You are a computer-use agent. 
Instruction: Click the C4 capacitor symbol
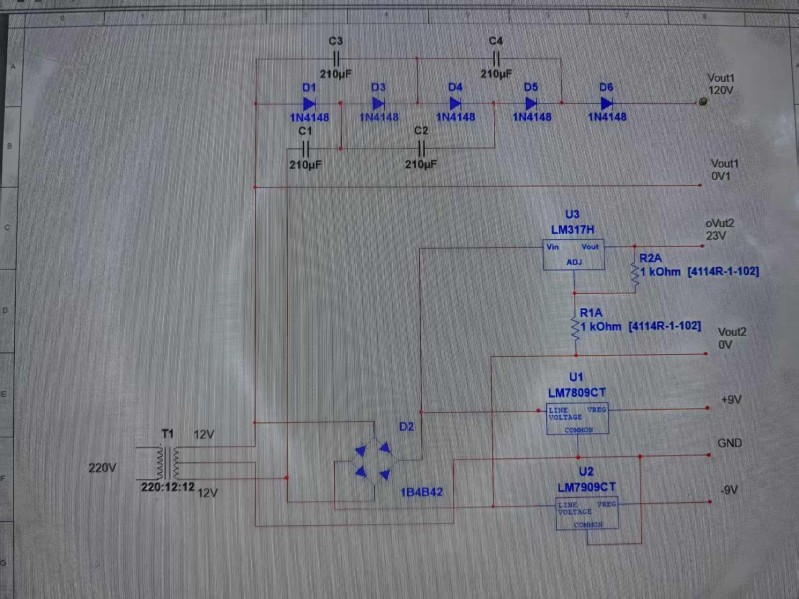coord(496,58)
